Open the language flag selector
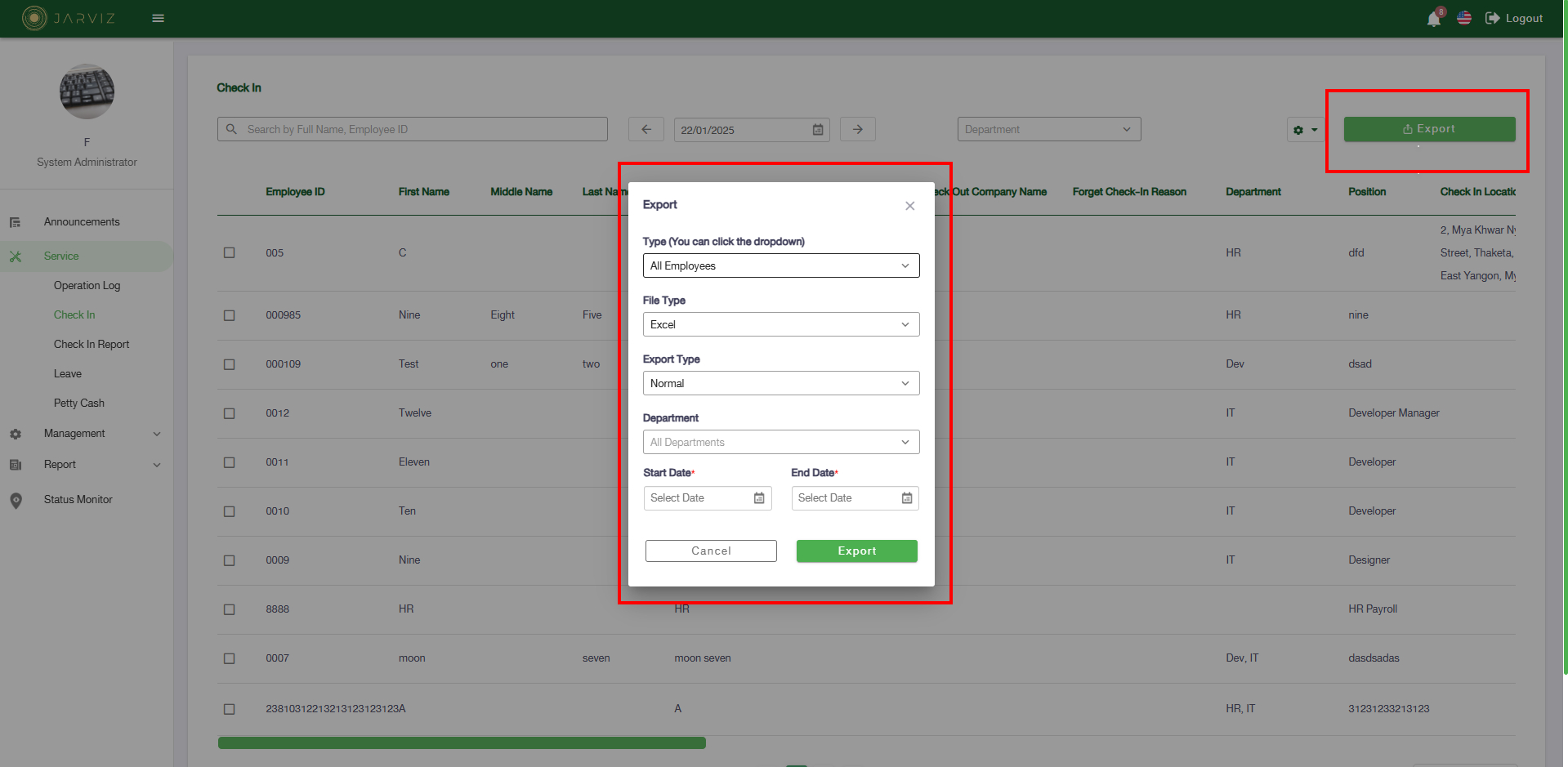Viewport: 1568px width, 767px height. point(1464,18)
